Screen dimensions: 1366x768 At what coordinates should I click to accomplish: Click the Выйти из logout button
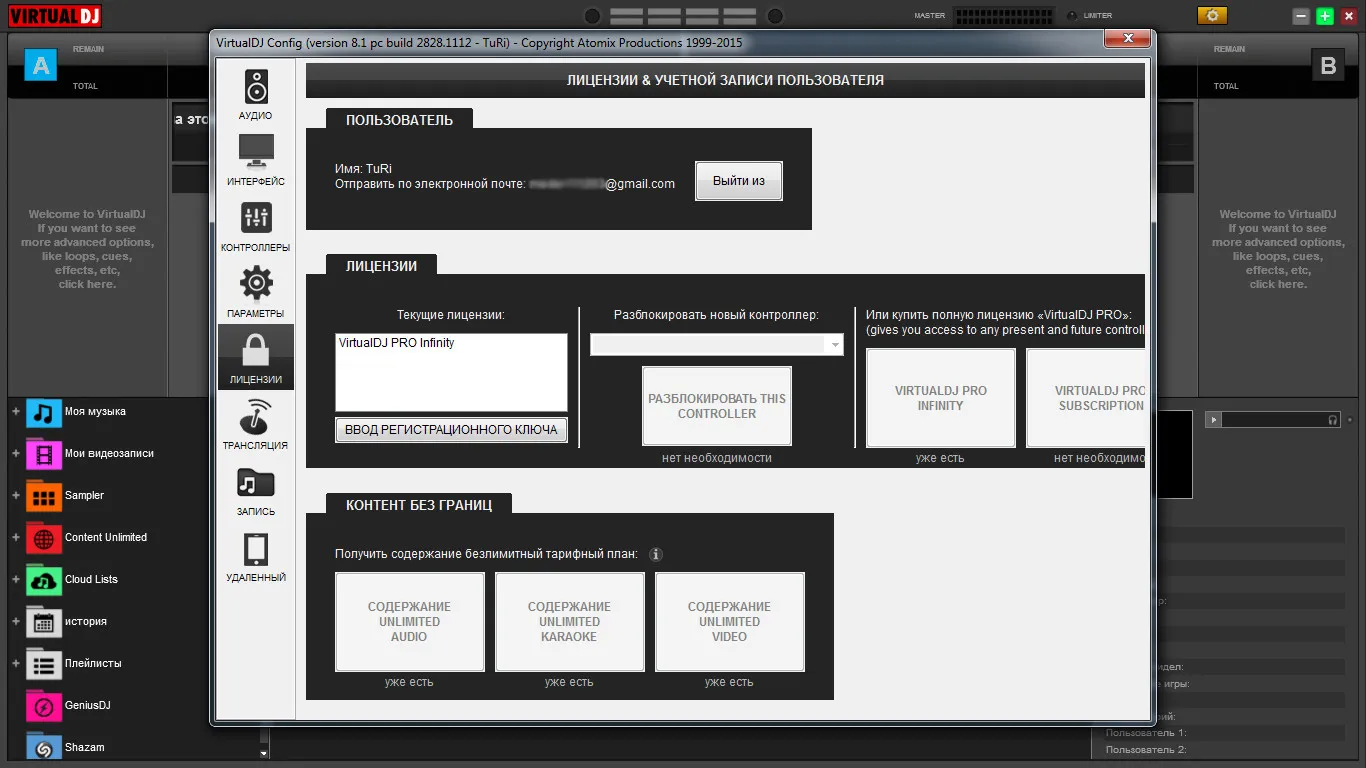(739, 181)
